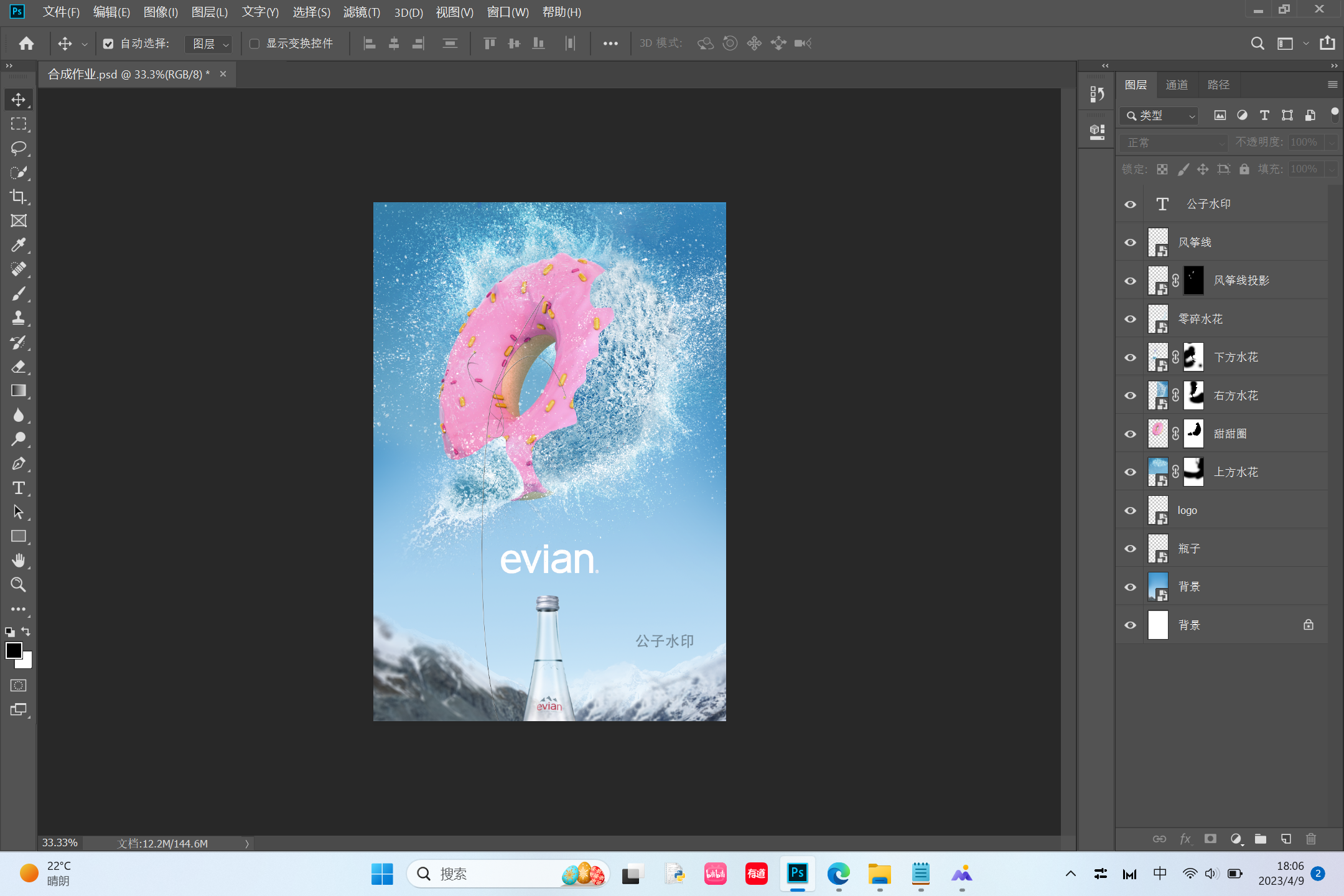This screenshot has height=896, width=1344.
Task: Hide the 零碎水花 layer
Action: click(x=1131, y=319)
